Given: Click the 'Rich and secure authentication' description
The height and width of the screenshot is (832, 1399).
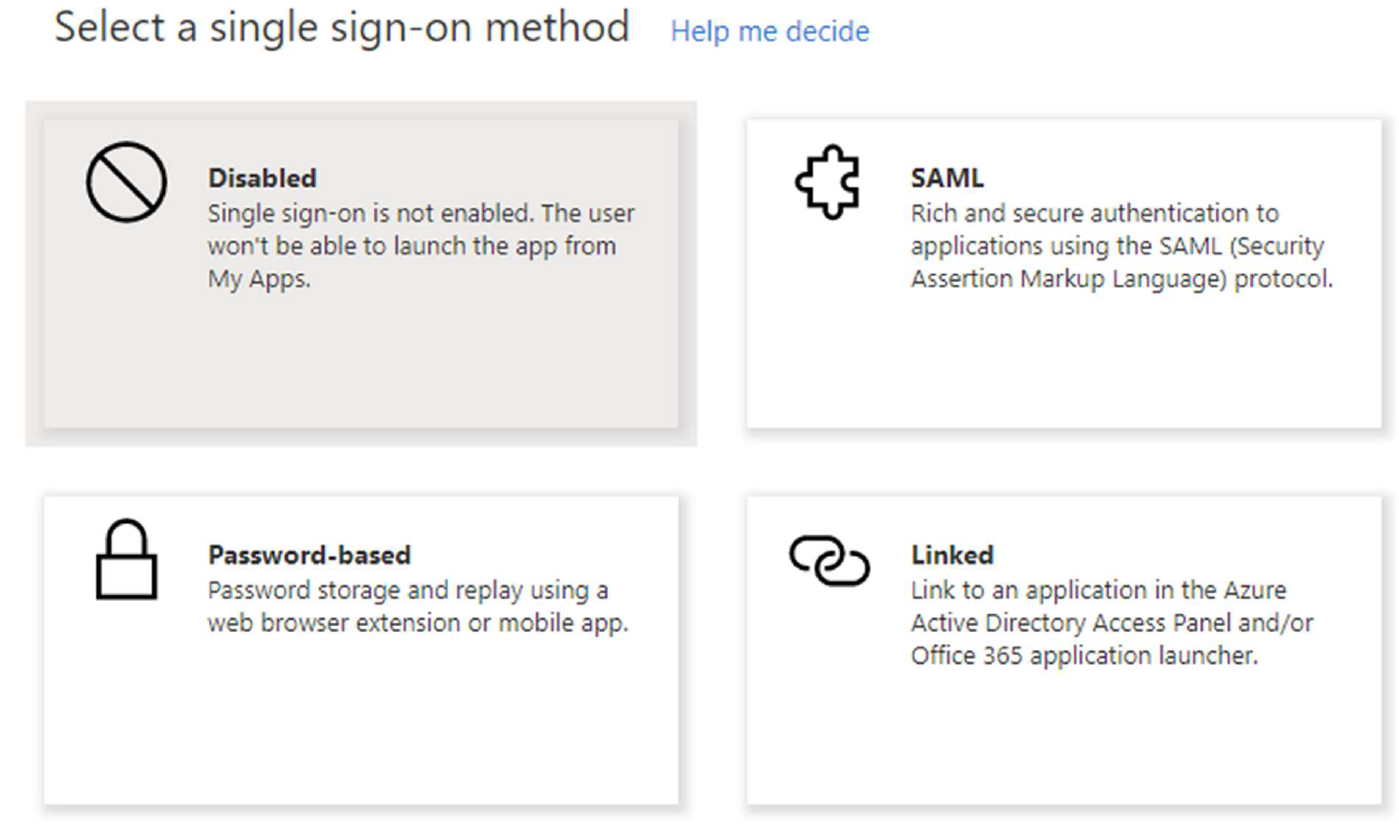Looking at the screenshot, I should coord(1121,246).
